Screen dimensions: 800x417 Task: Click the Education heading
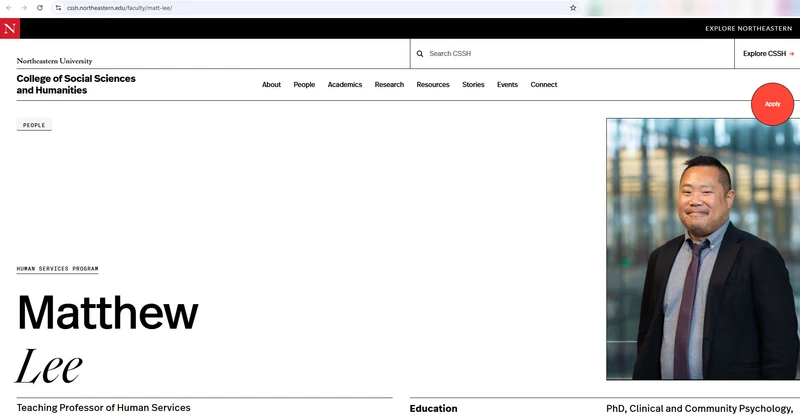(x=433, y=408)
